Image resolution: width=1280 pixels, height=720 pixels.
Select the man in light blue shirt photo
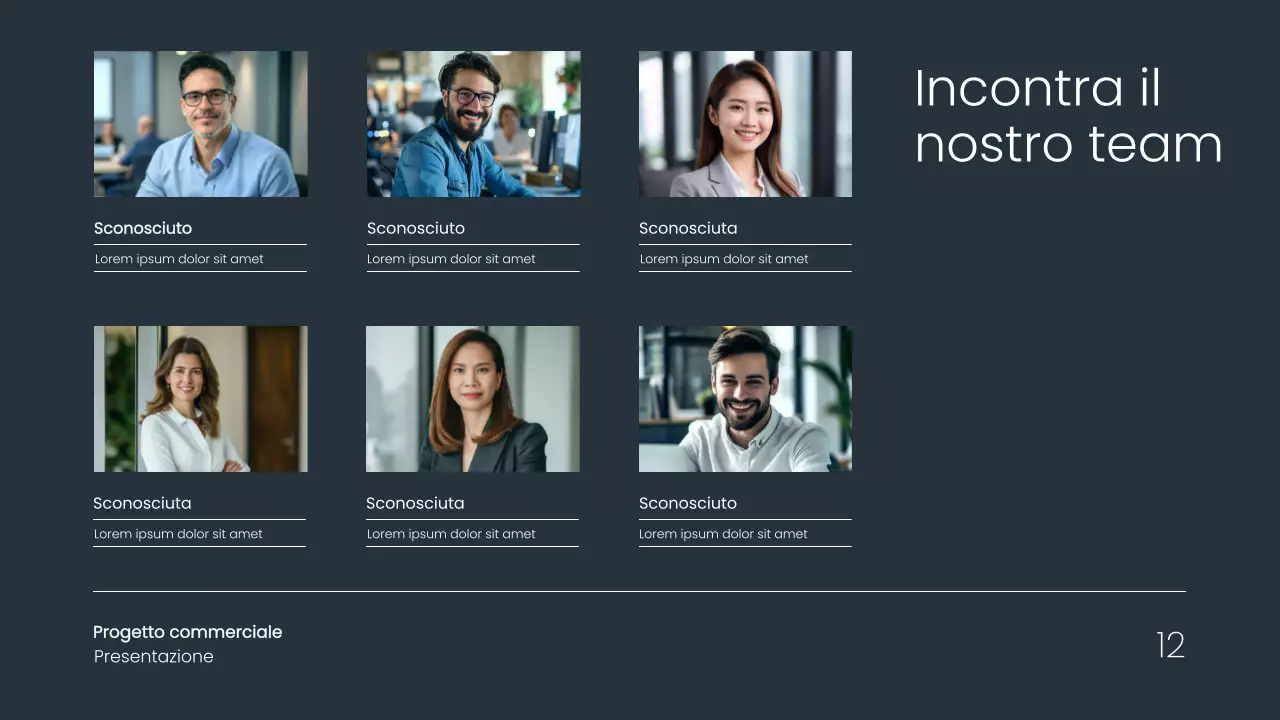tap(200, 124)
